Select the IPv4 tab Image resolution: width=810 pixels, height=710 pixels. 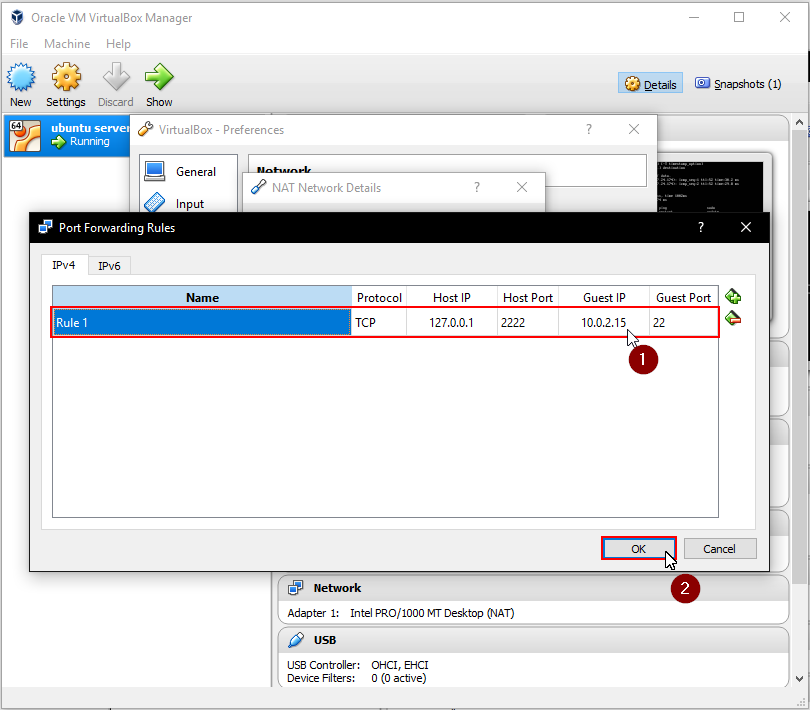(63, 265)
